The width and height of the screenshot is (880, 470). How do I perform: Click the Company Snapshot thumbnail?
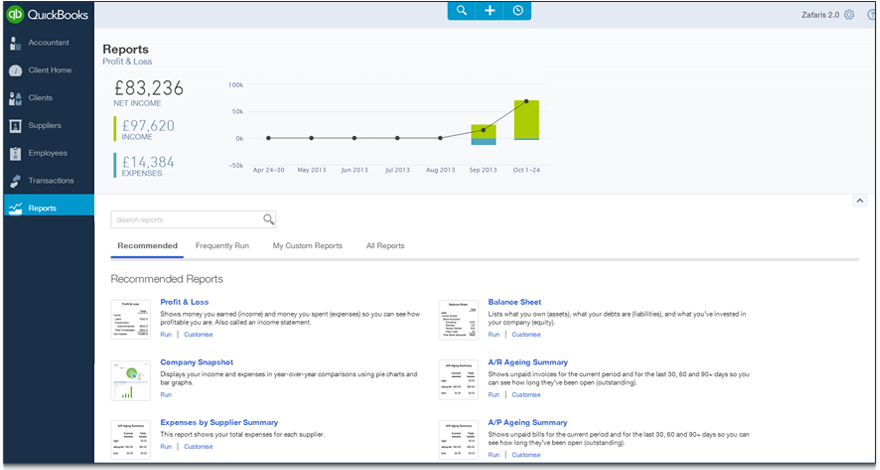(x=131, y=380)
